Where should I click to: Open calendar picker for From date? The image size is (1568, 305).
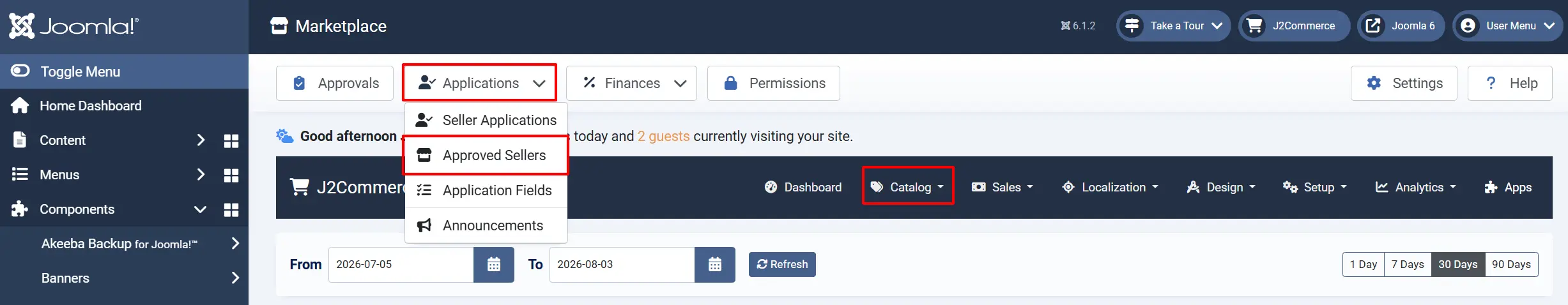coord(494,264)
